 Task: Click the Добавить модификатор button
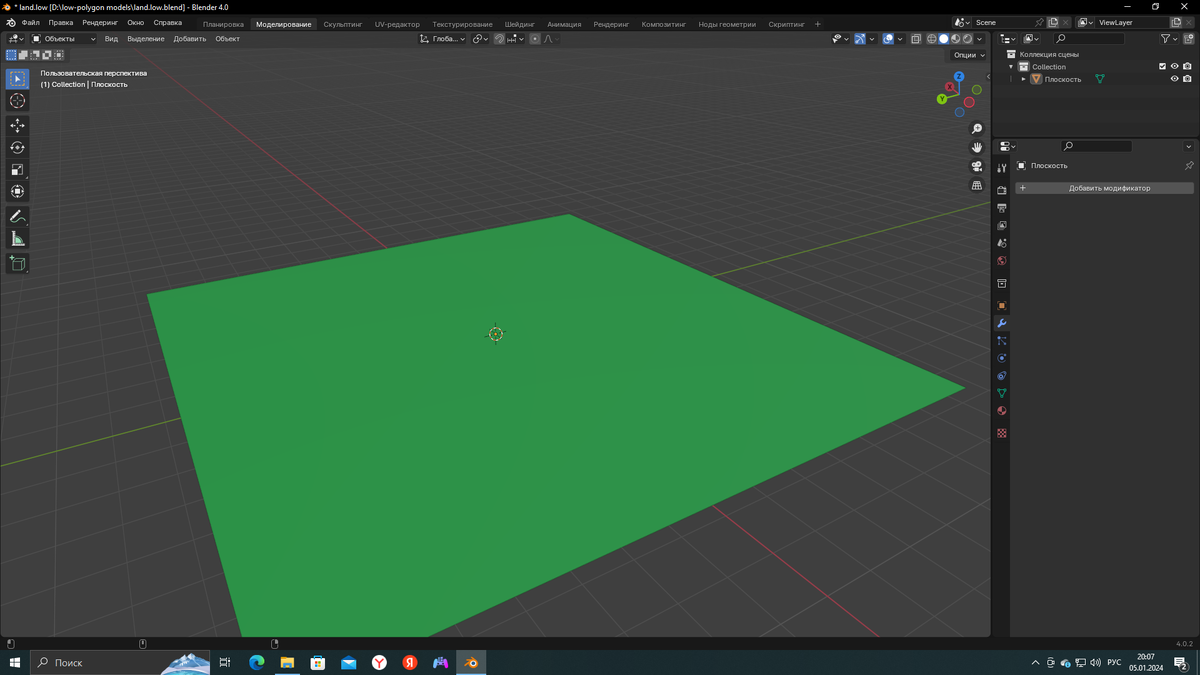tap(1105, 188)
